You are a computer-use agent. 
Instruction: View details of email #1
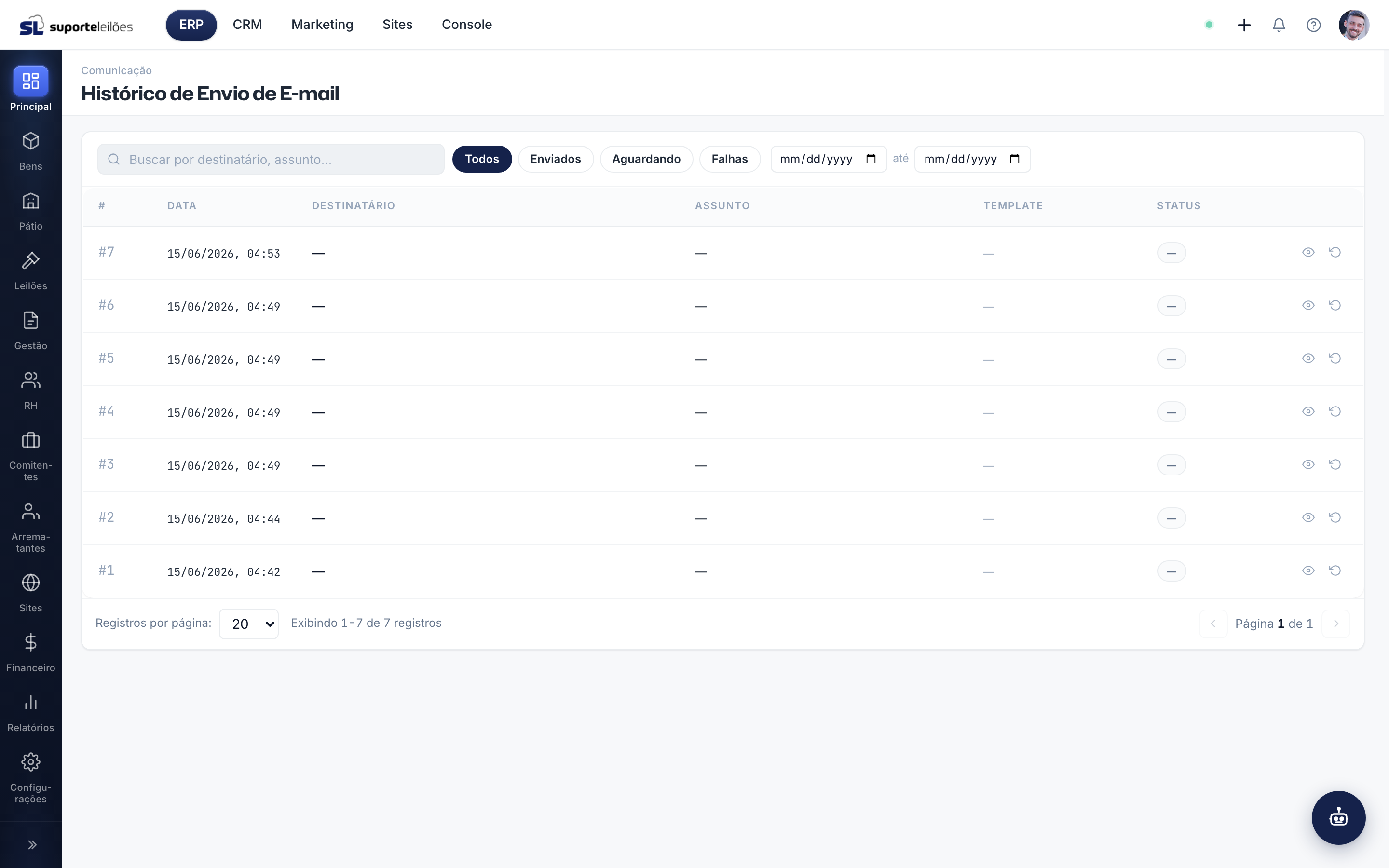[x=1308, y=570]
